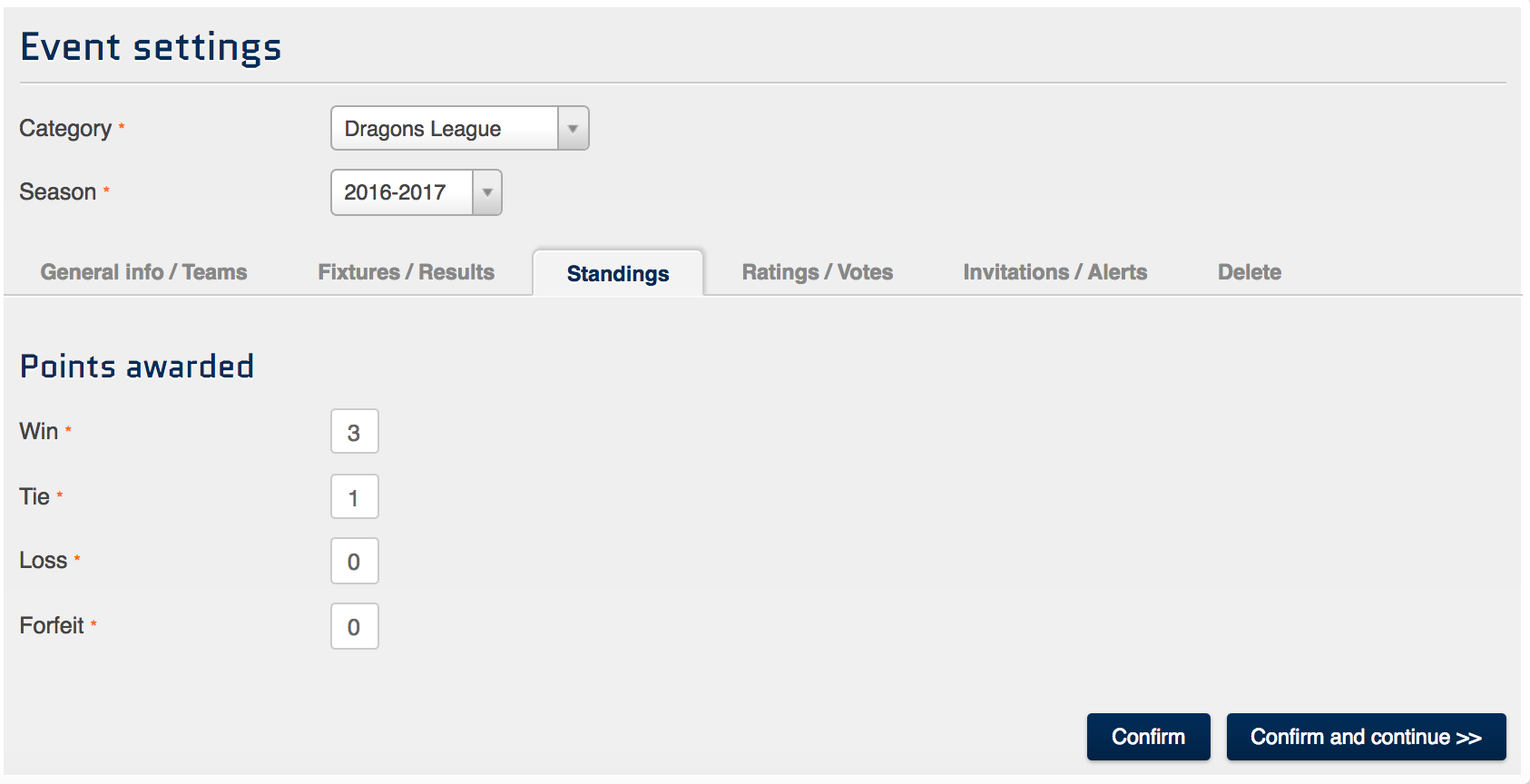The height and width of the screenshot is (784, 1530).
Task: Open the Dragons League category dropdown
Action: coord(445,129)
